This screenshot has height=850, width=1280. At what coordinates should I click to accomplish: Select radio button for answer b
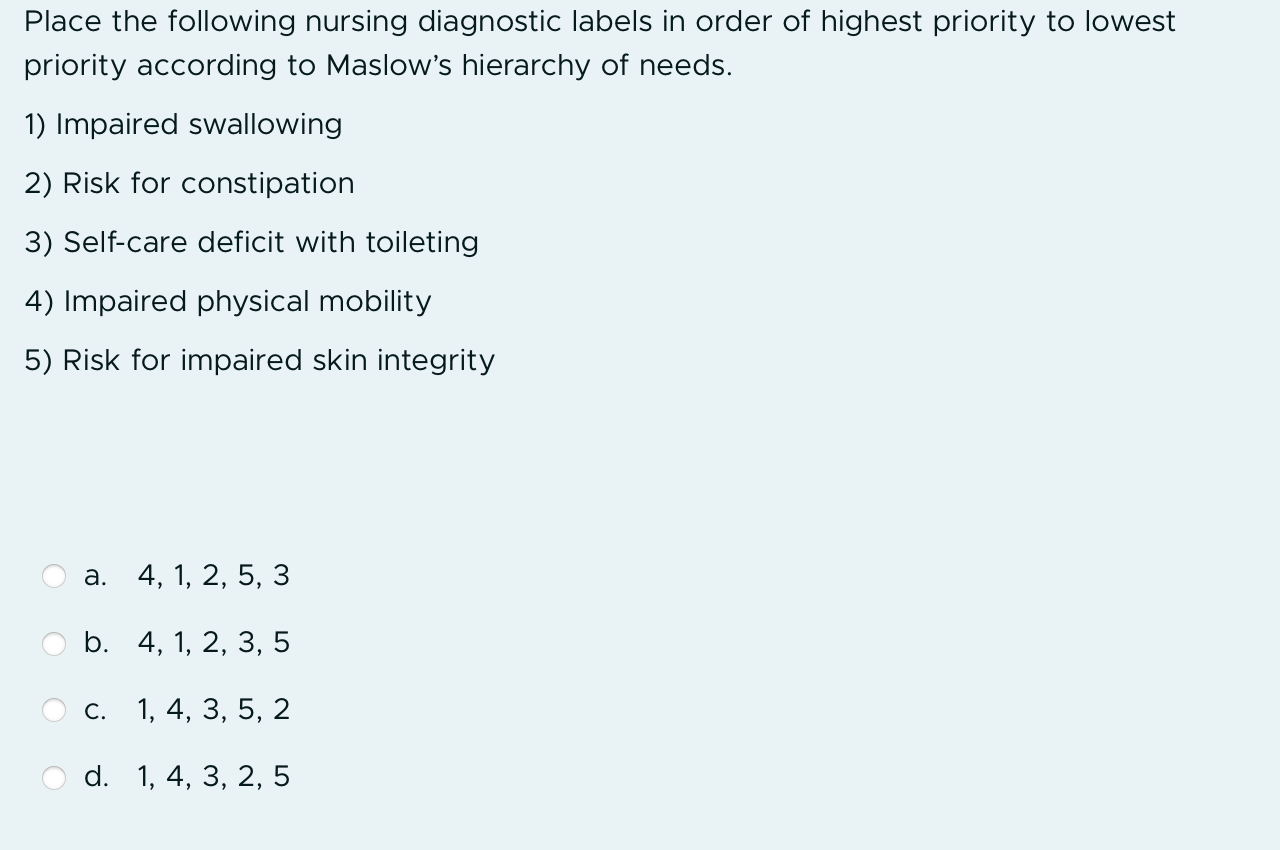pos(55,644)
